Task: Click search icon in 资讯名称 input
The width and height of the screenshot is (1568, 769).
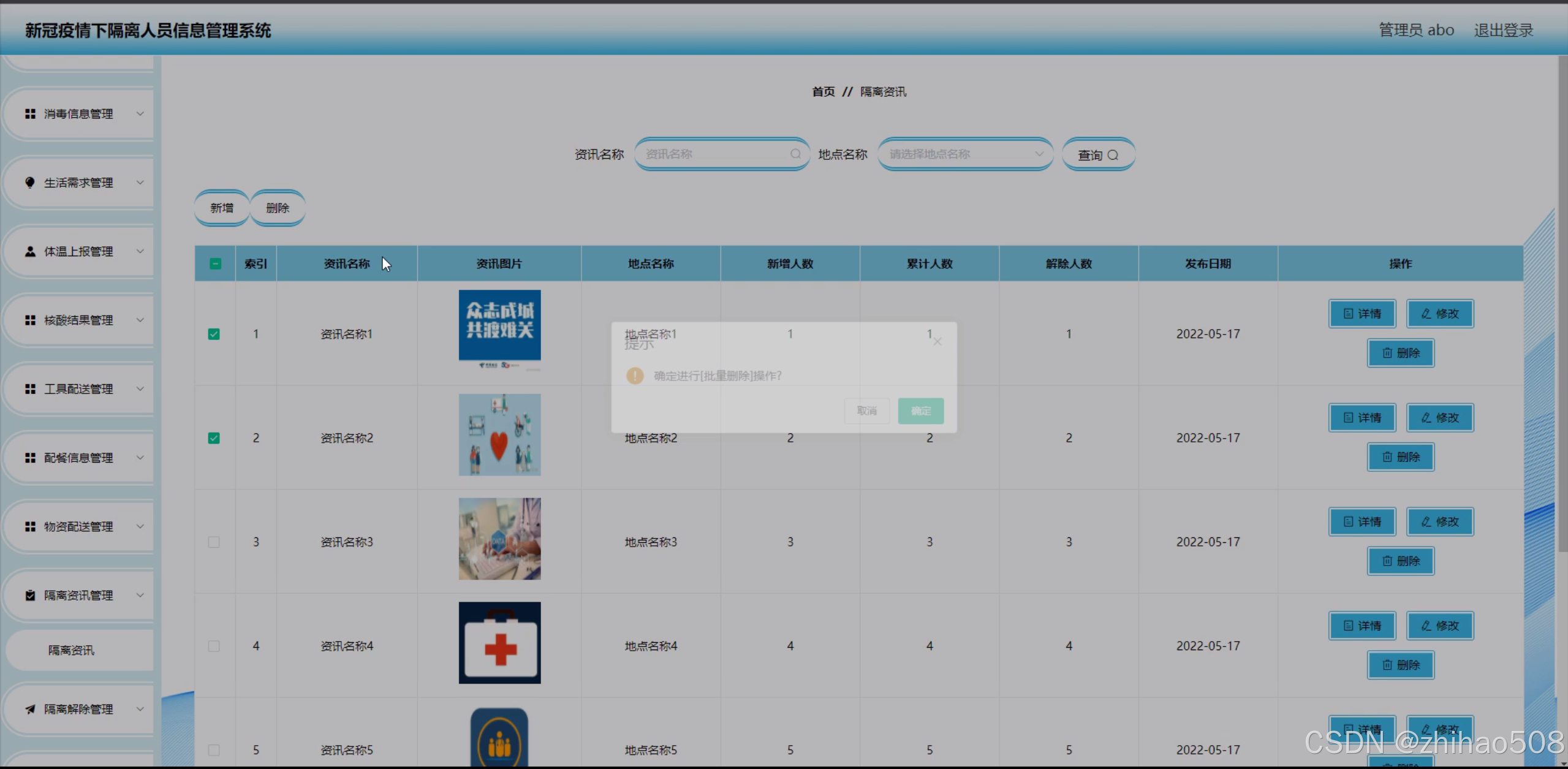Action: pos(795,154)
